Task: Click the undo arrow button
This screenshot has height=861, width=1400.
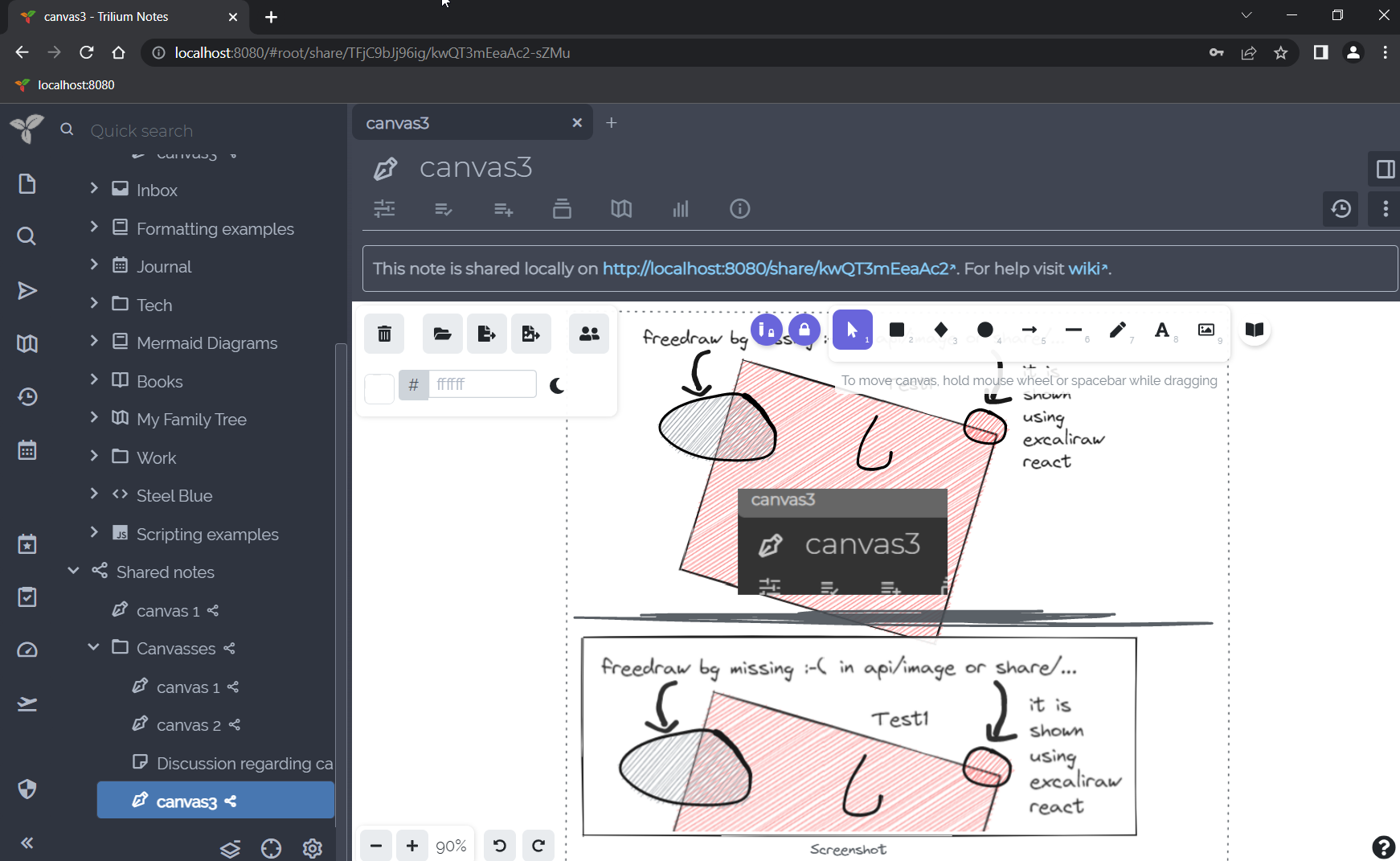Action: point(499,845)
